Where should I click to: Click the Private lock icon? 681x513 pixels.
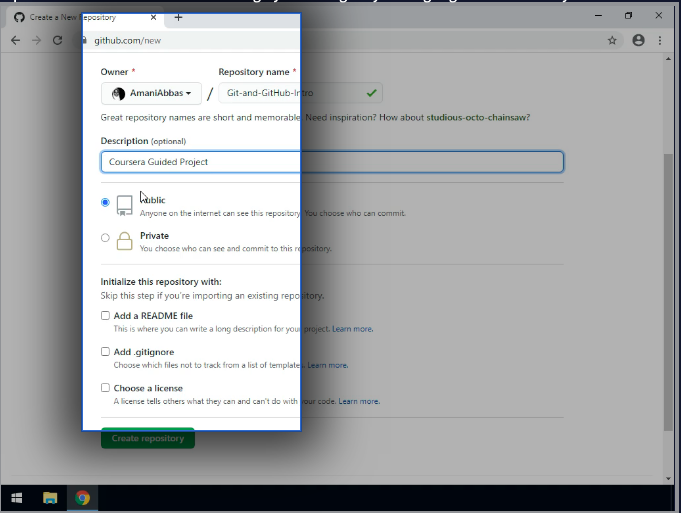124,241
